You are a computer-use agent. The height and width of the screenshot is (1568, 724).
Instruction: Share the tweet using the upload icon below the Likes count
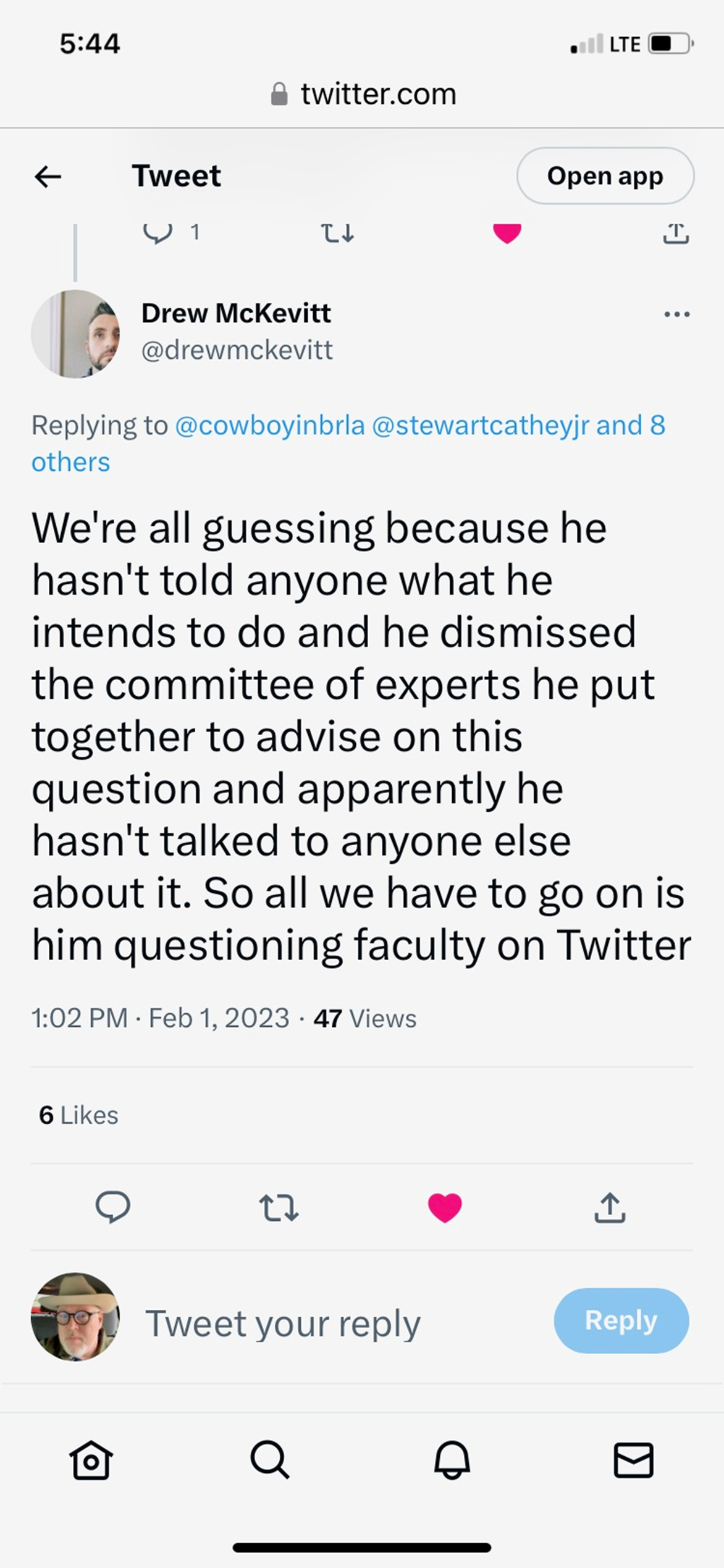pyautogui.click(x=610, y=1208)
